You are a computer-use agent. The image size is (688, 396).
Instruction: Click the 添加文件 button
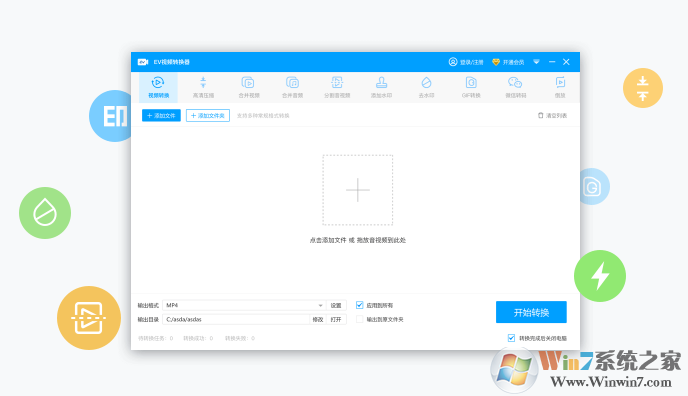[x=161, y=115]
